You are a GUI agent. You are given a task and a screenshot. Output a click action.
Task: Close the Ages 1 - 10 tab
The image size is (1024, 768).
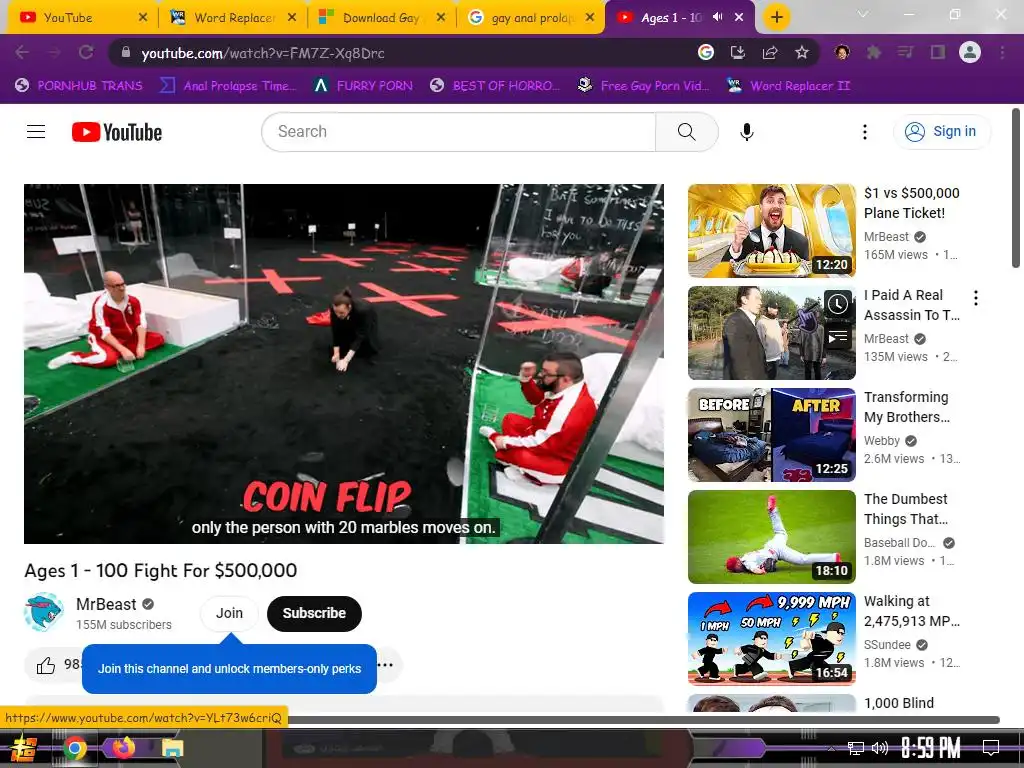pos(739,17)
